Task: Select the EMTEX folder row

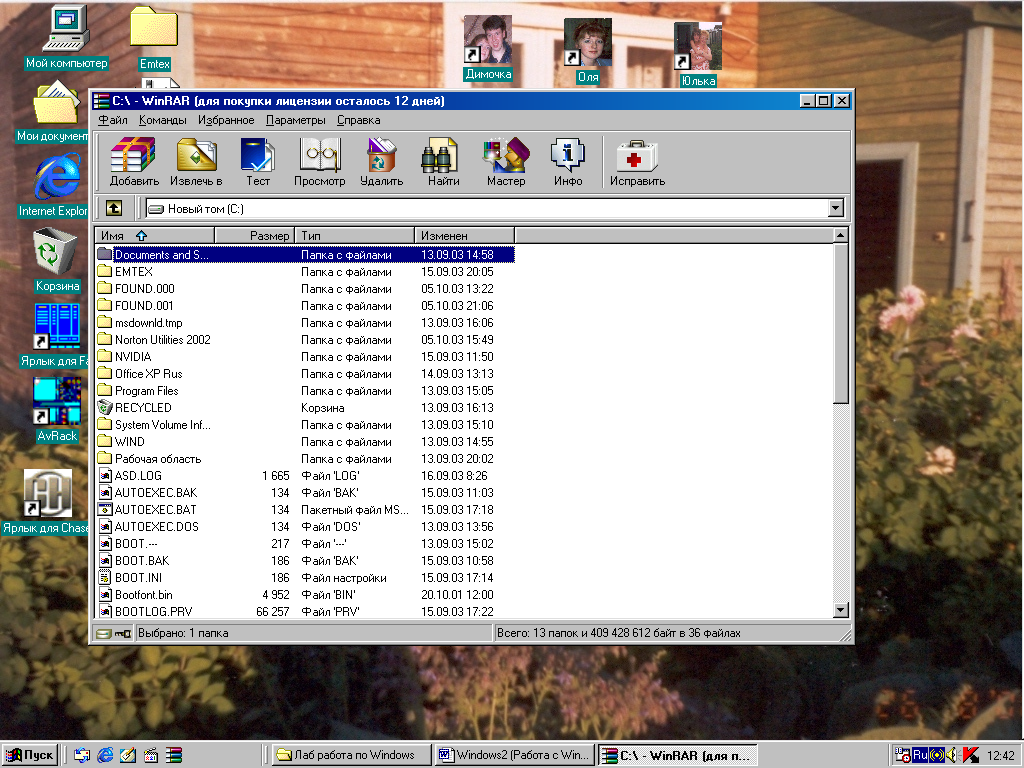Action: coord(305,272)
